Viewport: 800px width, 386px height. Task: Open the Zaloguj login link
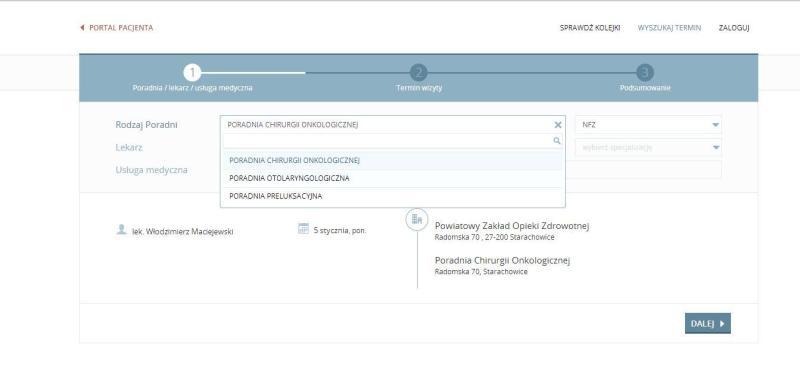click(x=734, y=28)
